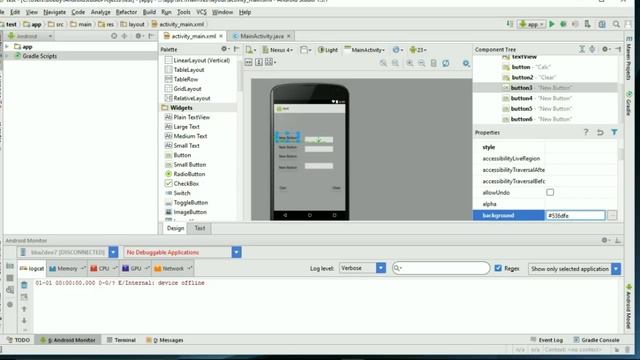Expand the app project node

click(7, 47)
